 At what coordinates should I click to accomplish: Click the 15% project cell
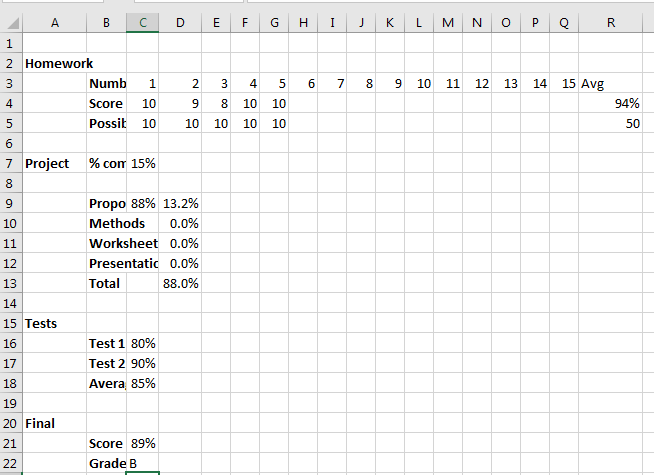click(142, 163)
